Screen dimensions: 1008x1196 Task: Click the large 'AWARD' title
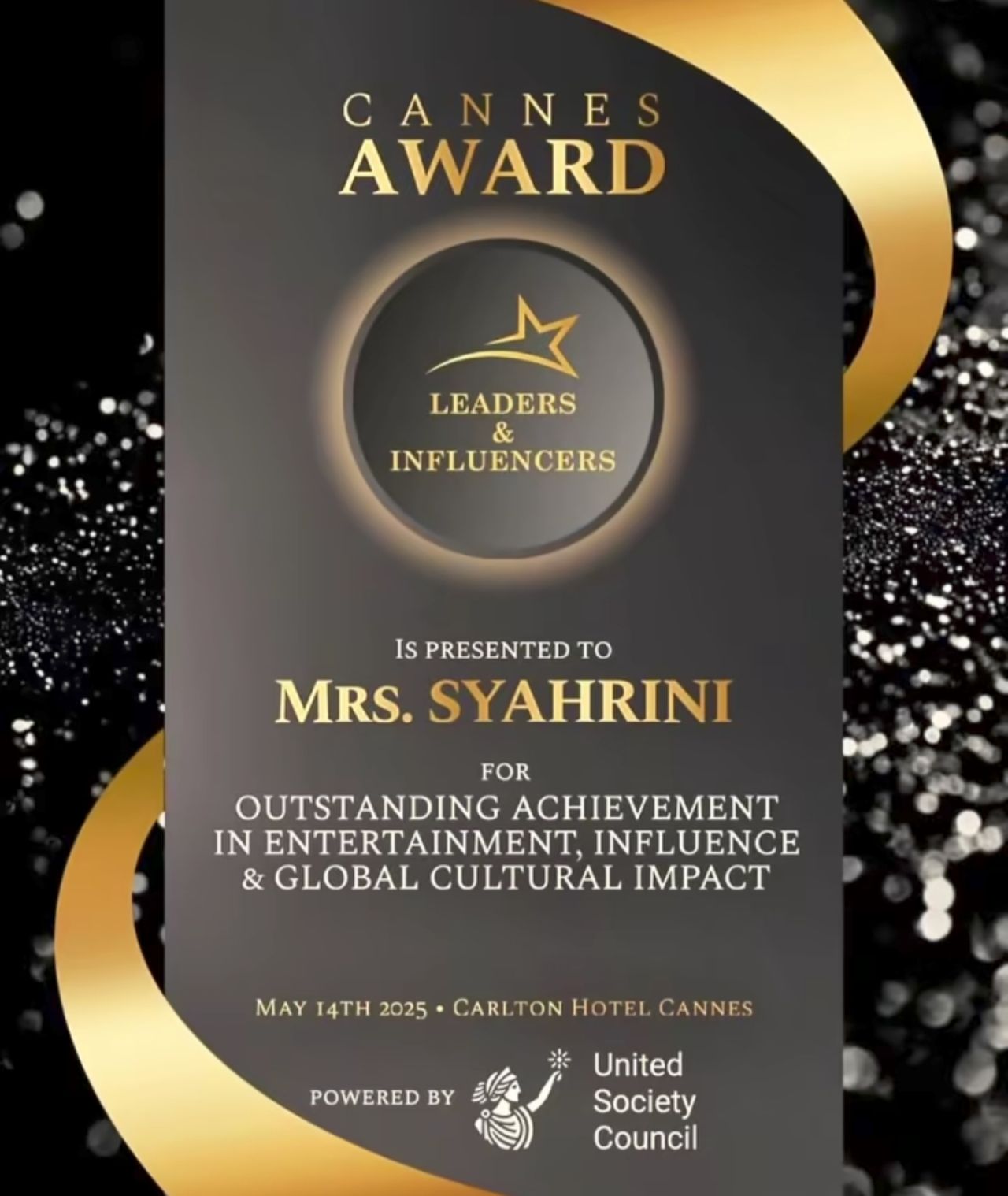[x=502, y=168]
